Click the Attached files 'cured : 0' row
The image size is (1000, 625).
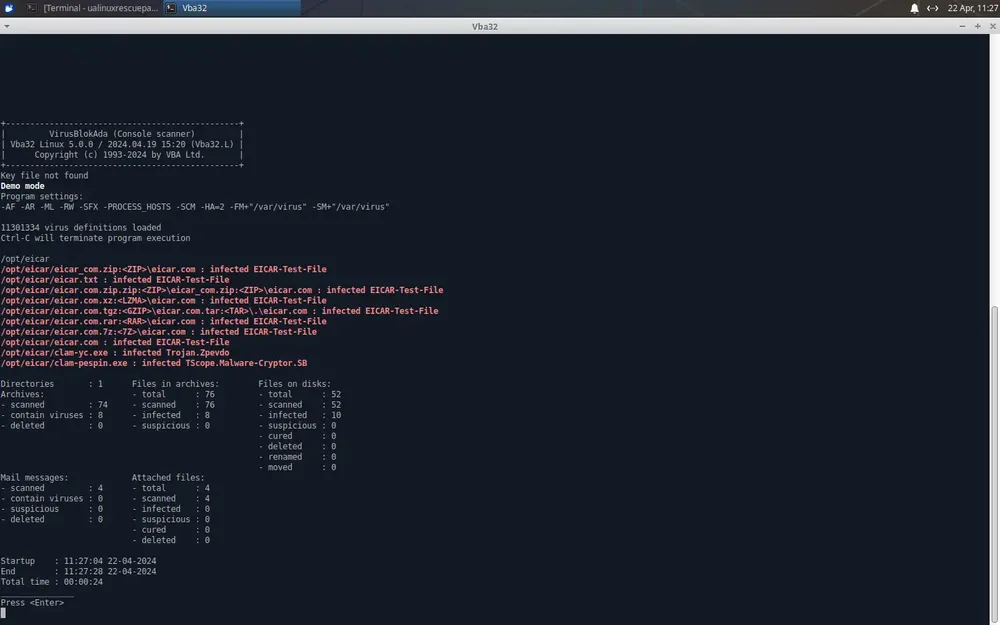pyautogui.click(x=171, y=530)
